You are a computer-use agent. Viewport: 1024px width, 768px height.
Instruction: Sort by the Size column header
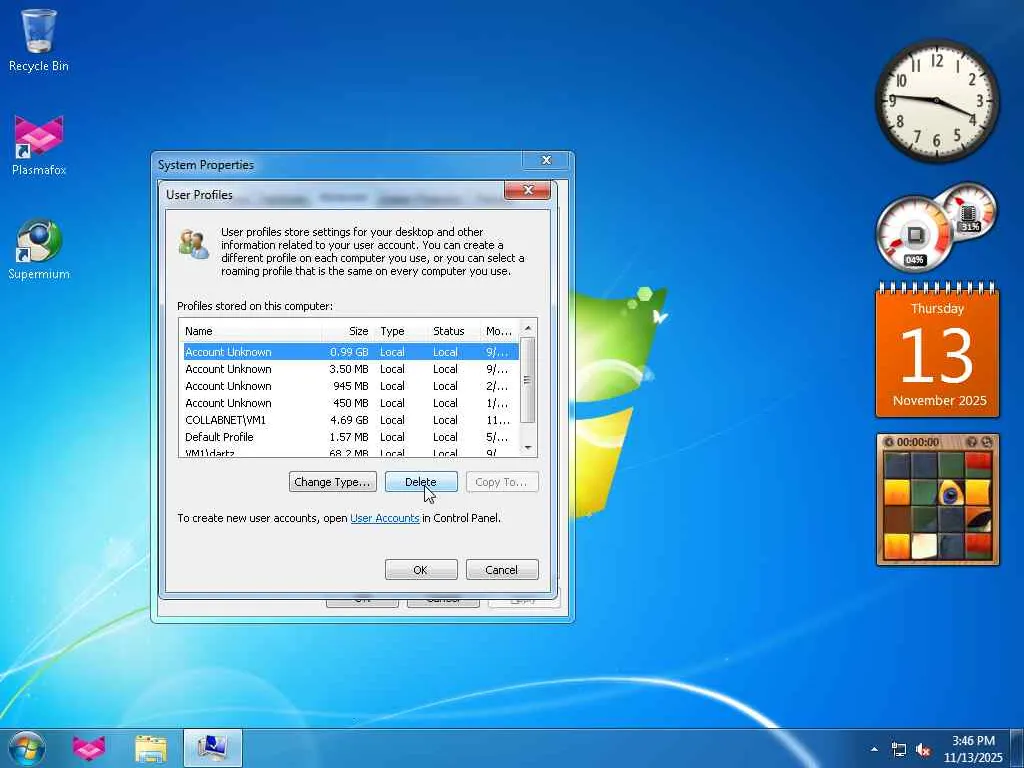pyautogui.click(x=348, y=331)
